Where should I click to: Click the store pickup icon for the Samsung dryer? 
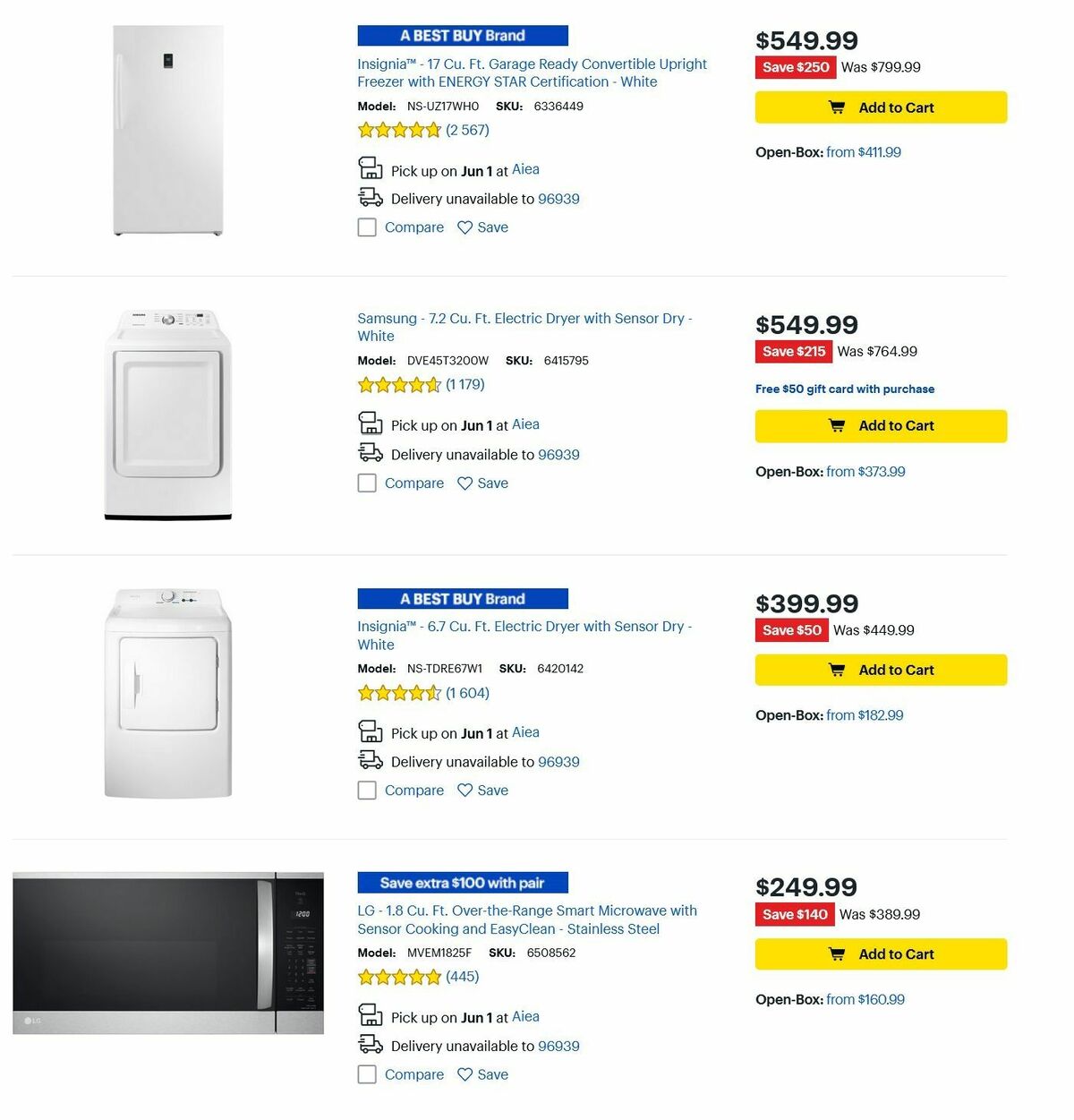click(371, 423)
